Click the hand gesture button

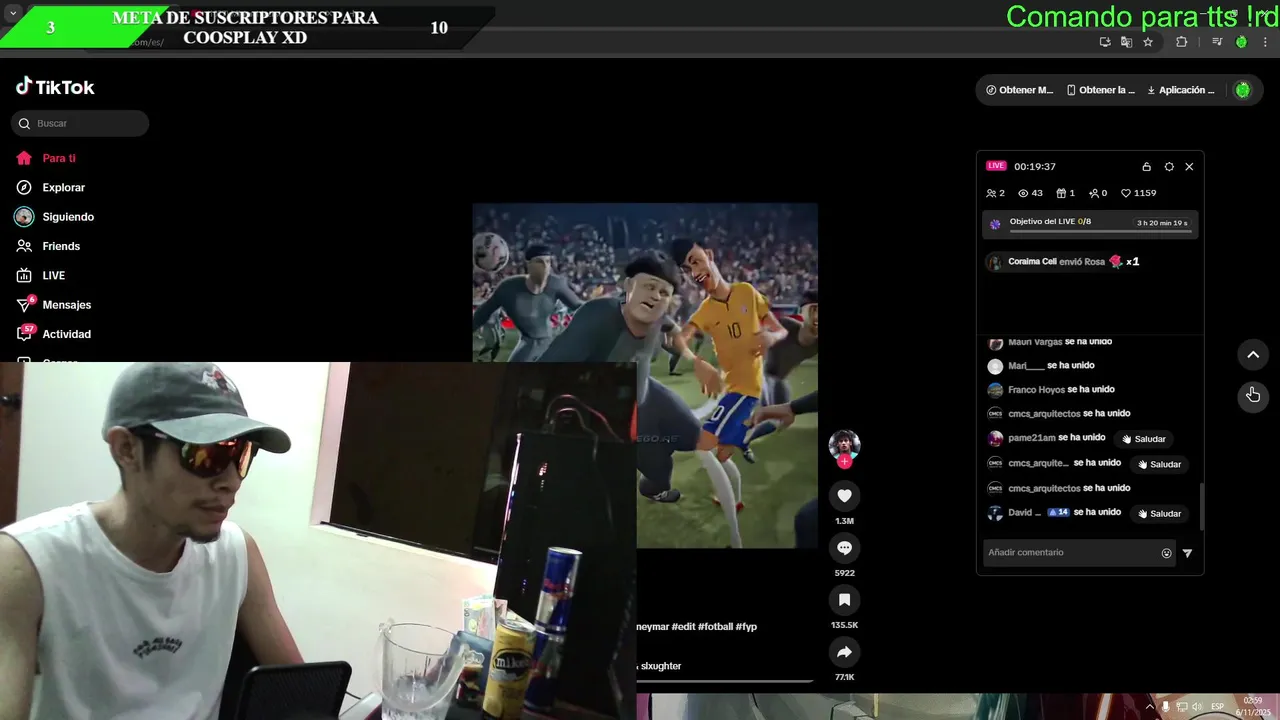1253,395
